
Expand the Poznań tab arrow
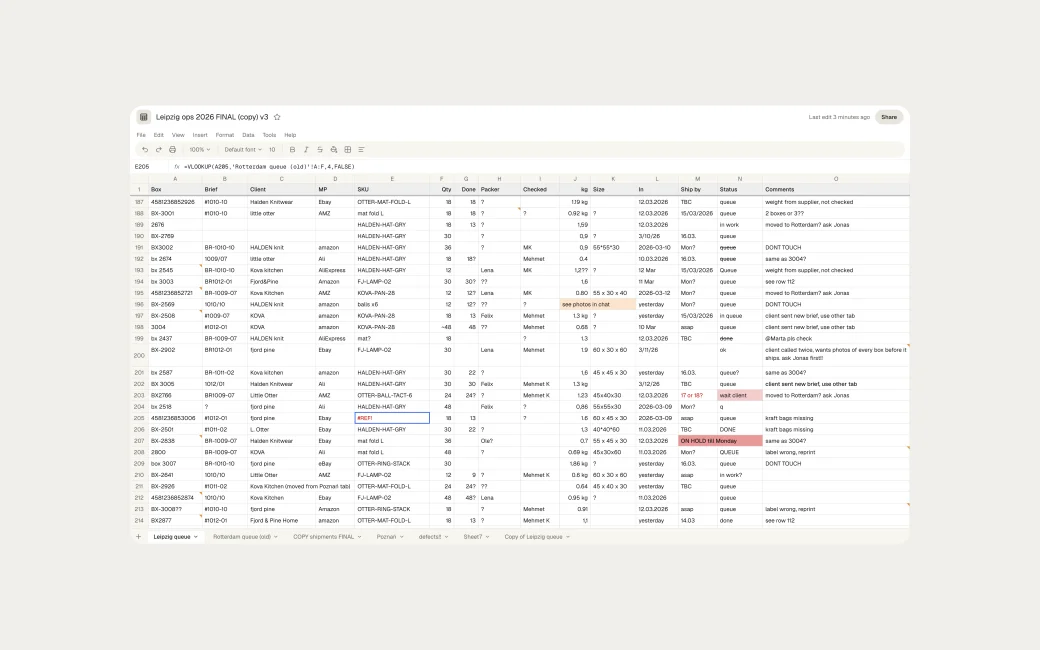[x=401, y=537]
